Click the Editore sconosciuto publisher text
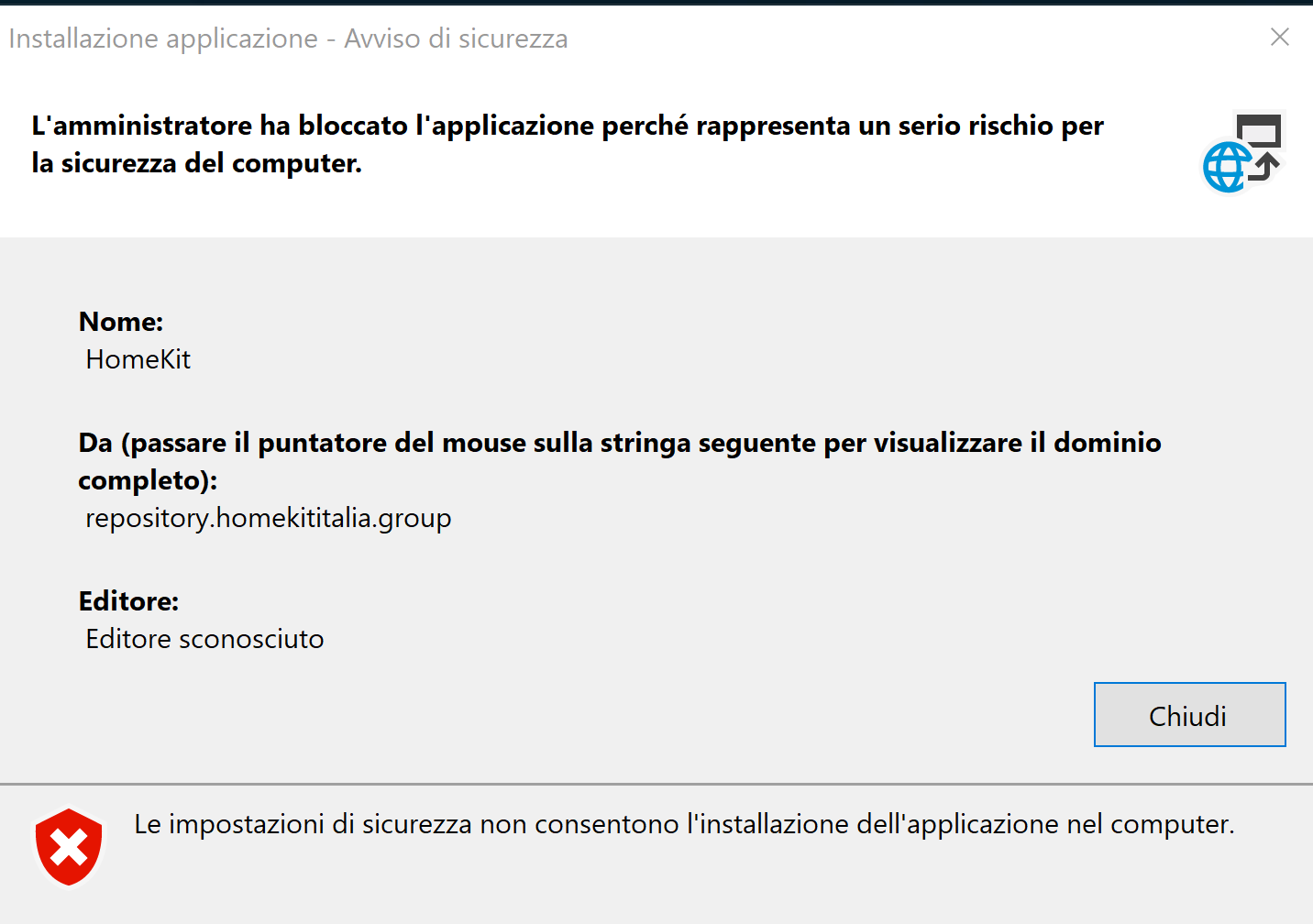1313x924 pixels. click(204, 639)
